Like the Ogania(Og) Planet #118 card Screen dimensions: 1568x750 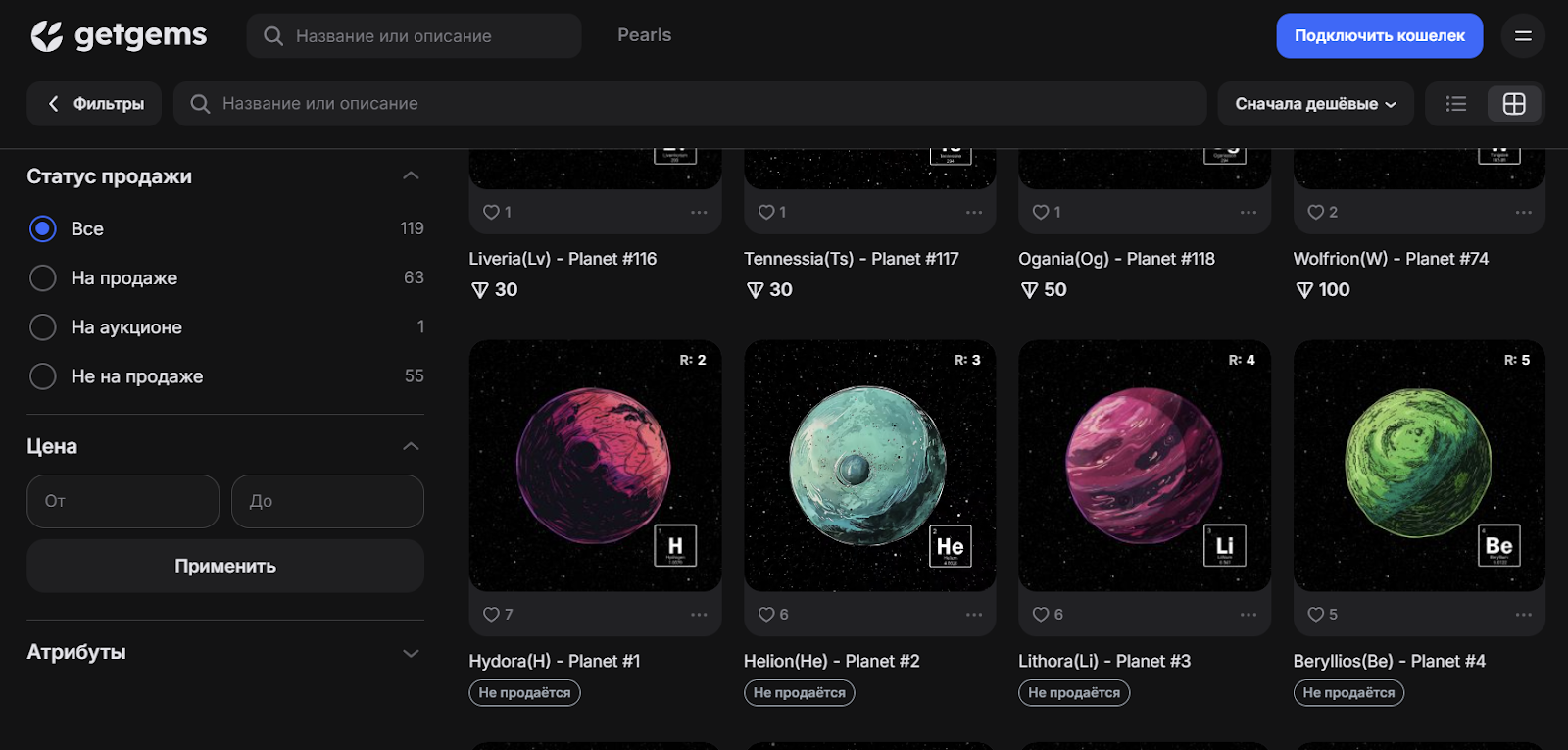[1041, 212]
